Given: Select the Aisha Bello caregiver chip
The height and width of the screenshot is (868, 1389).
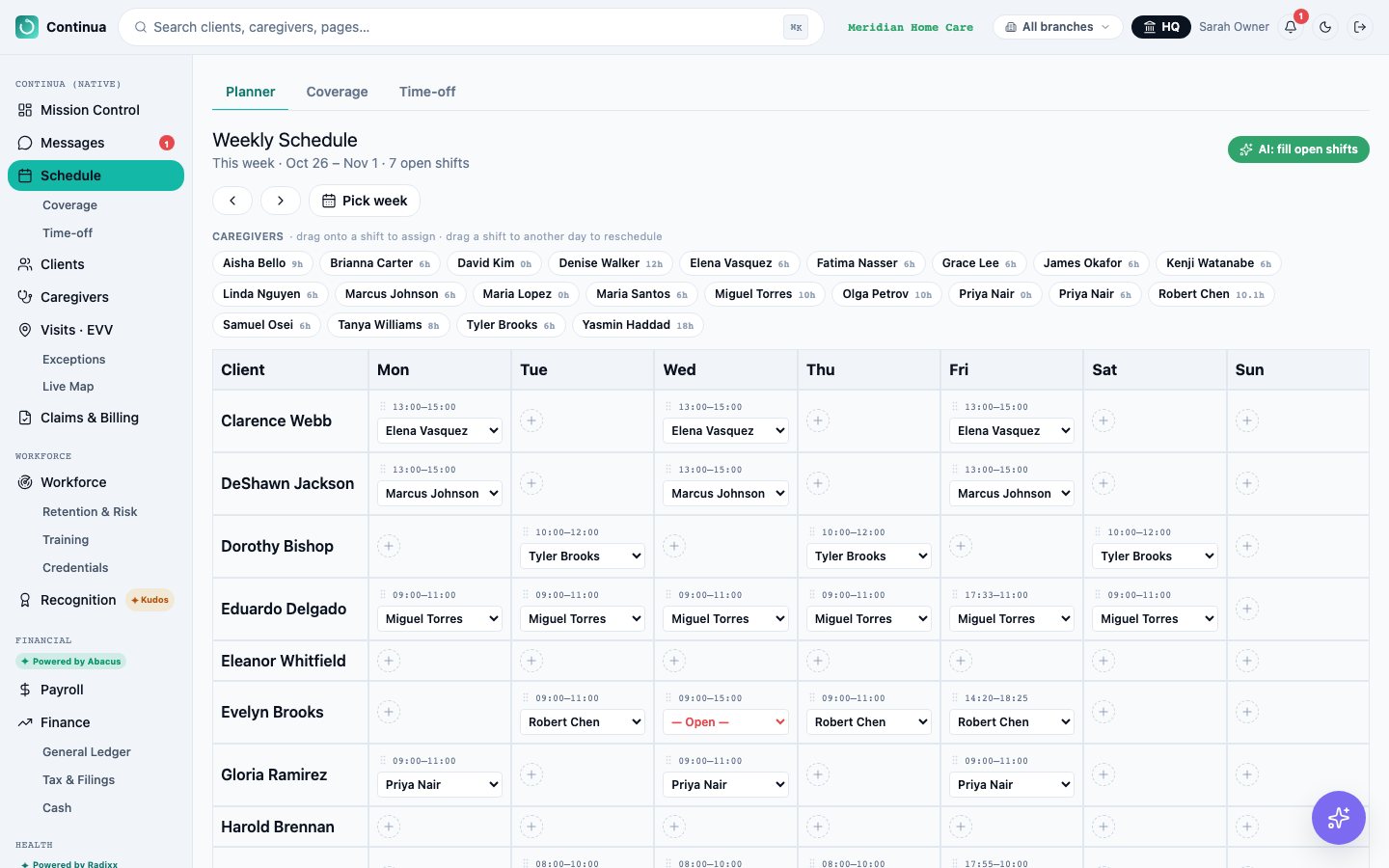Looking at the screenshot, I should pyautogui.click(x=262, y=263).
